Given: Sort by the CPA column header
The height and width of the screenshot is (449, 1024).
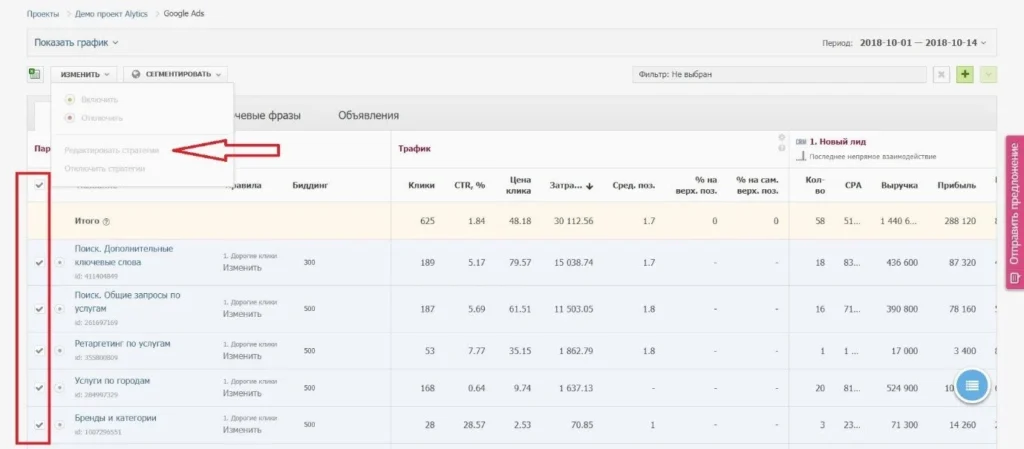Looking at the screenshot, I should coord(853,185).
